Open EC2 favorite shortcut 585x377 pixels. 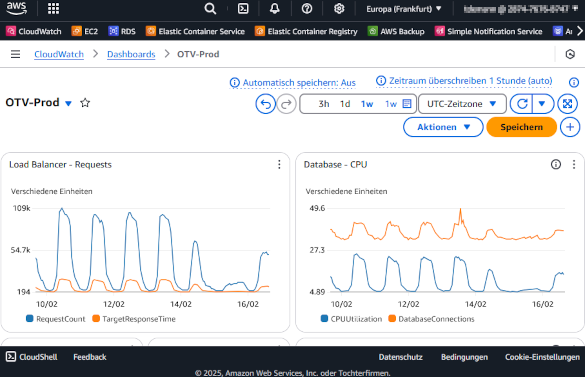85,31
